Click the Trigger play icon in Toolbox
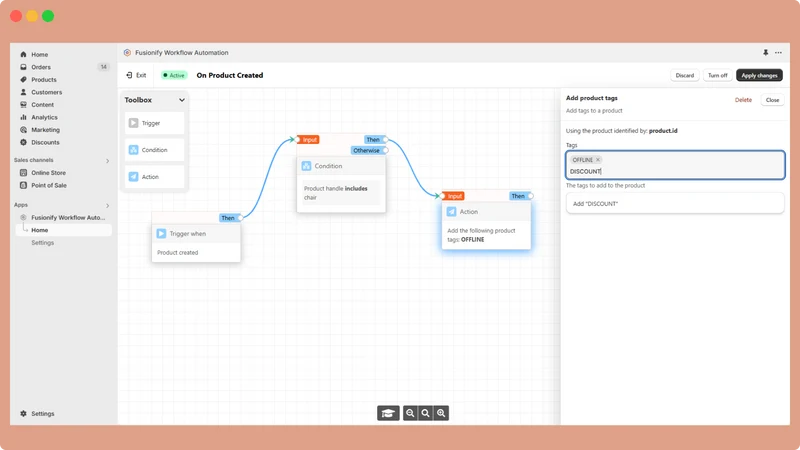This screenshot has width=800, height=450. pyautogui.click(x=133, y=123)
